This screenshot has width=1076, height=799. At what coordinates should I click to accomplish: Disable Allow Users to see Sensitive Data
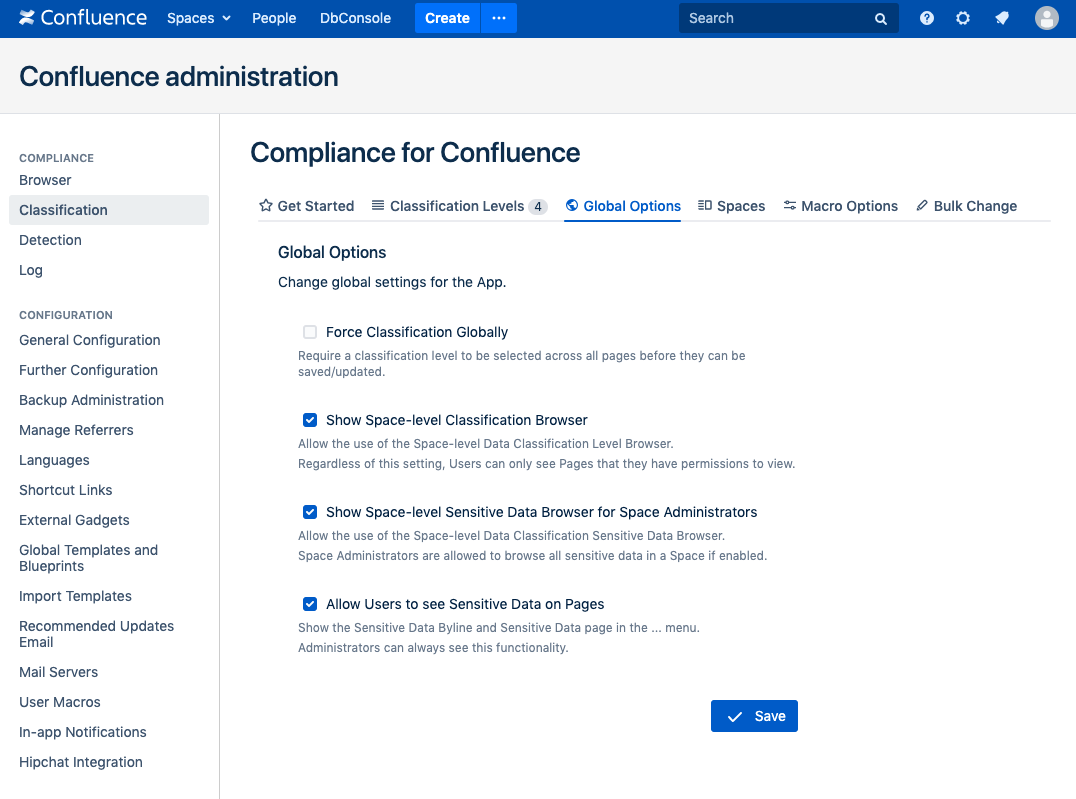point(310,604)
